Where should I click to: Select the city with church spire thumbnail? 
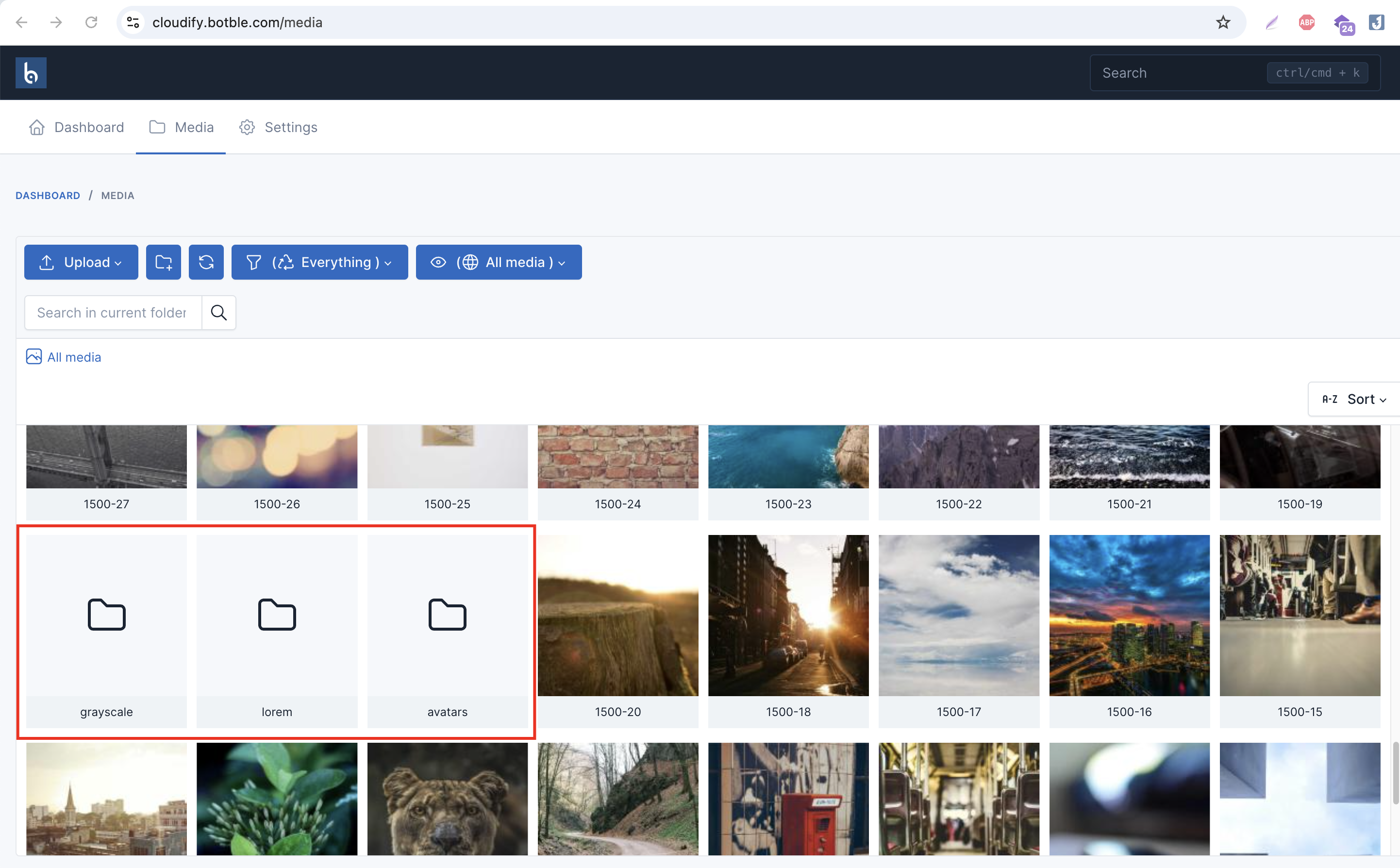pos(107,799)
